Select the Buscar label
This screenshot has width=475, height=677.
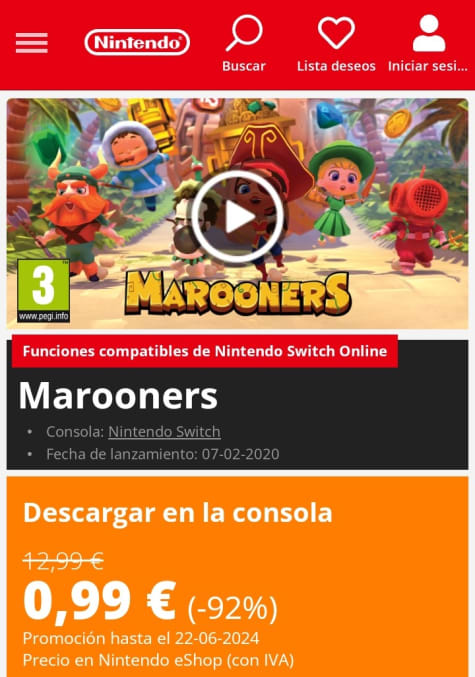pos(244,66)
